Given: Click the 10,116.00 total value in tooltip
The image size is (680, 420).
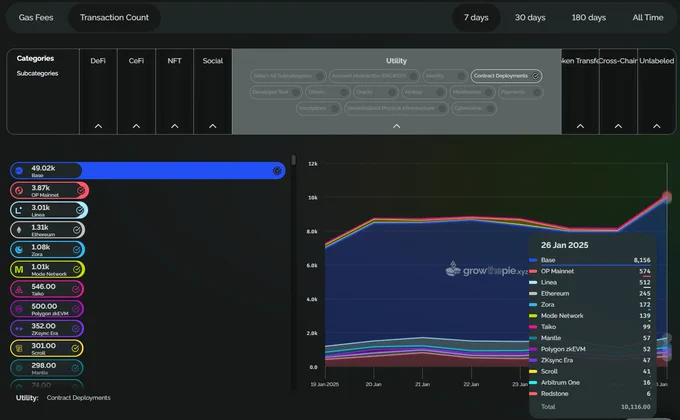Looking at the screenshot, I should point(636,407).
